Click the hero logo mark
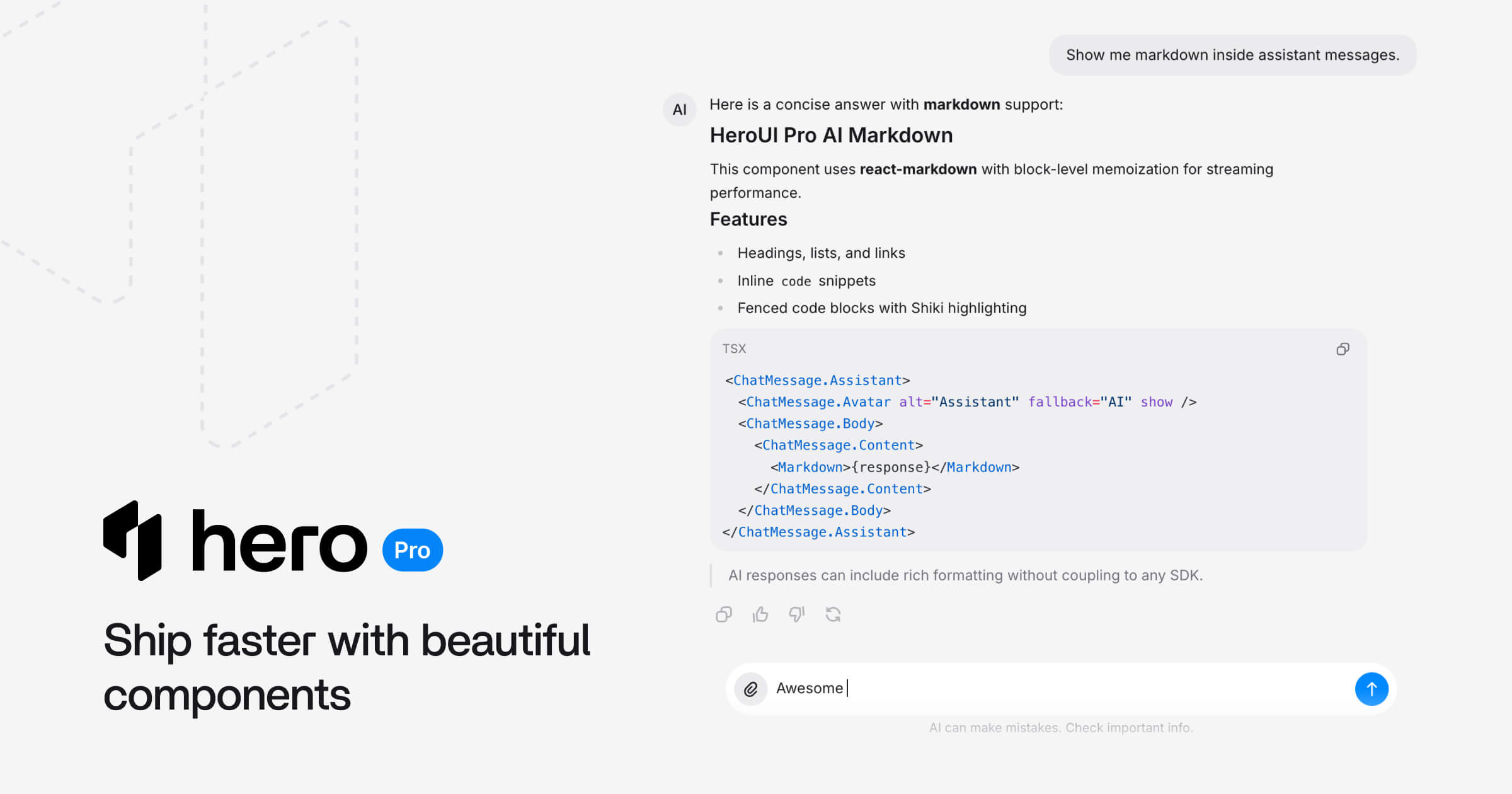Image resolution: width=1512 pixels, height=794 pixels. pos(133,541)
